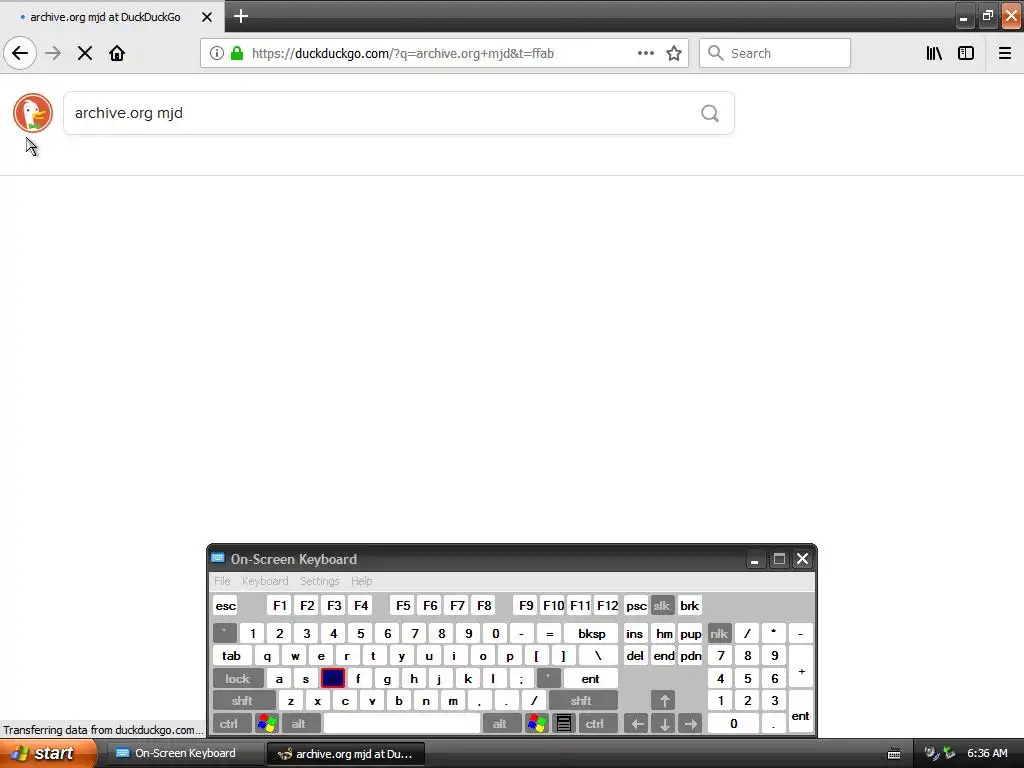Click the 6:36 AM clock
The image size is (1024, 768).
point(987,753)
